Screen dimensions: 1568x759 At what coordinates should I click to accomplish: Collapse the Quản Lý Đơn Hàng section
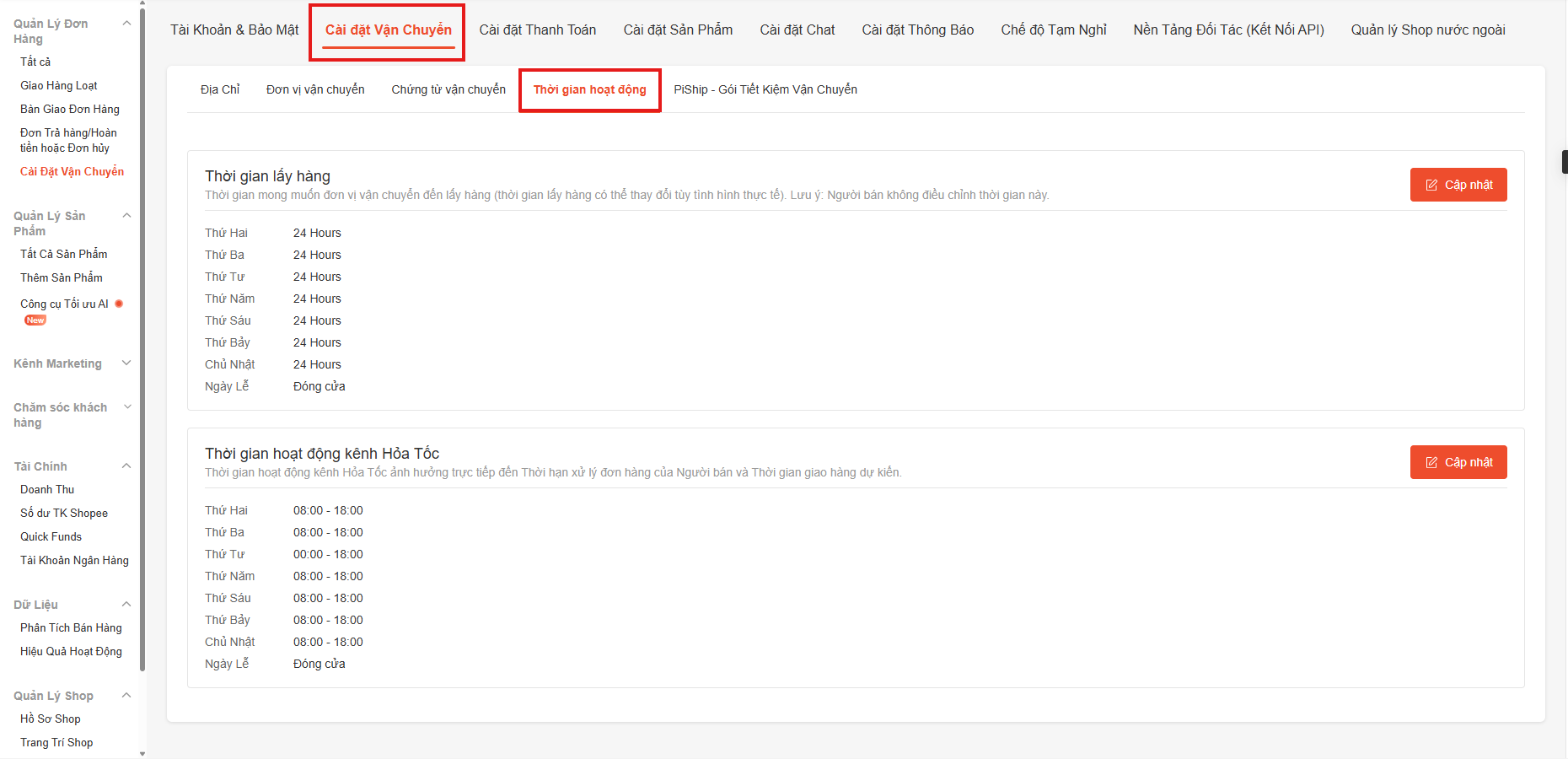[126, 24]
